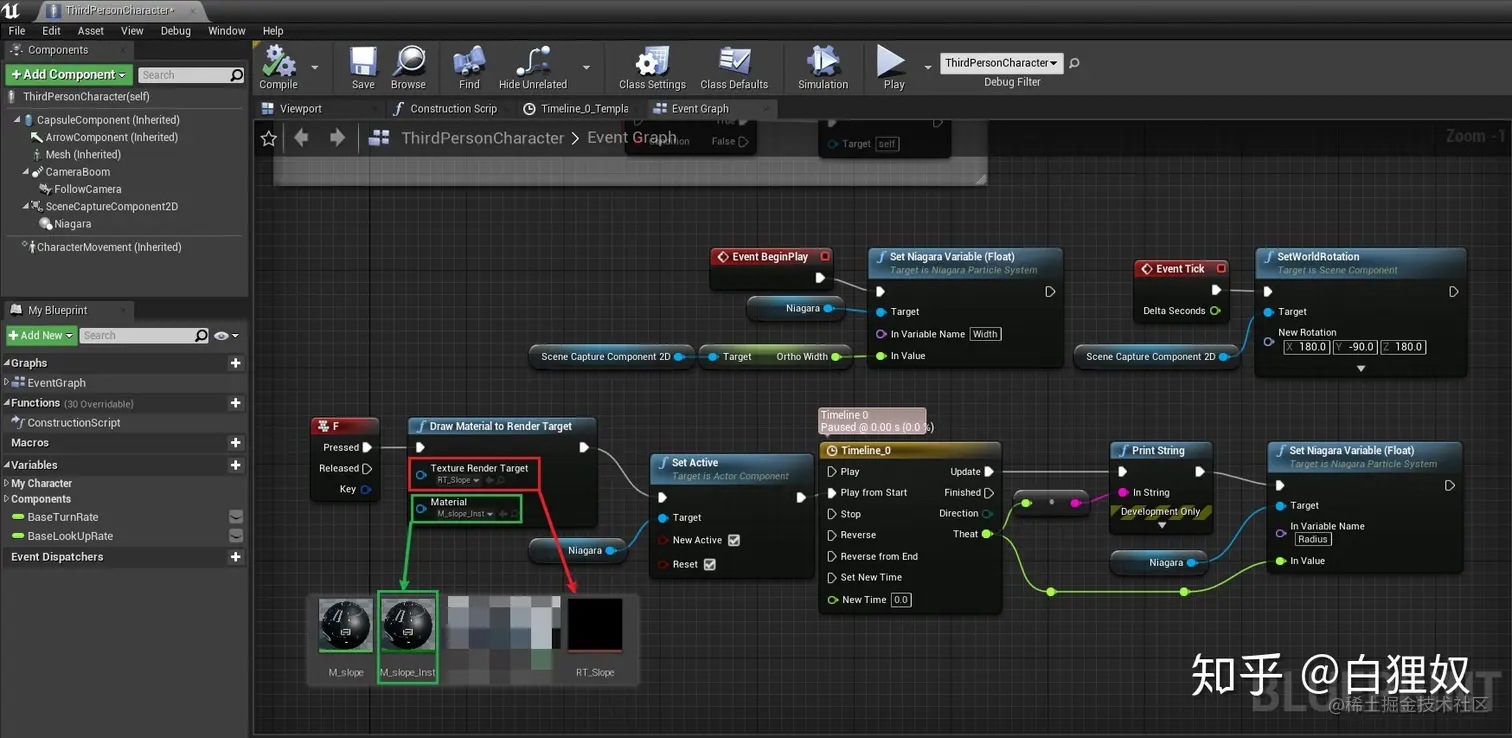The width and height of the screenshot is (1512, 738).
Task: Select the Niagara component in the tree
Action: click(73, 224)
